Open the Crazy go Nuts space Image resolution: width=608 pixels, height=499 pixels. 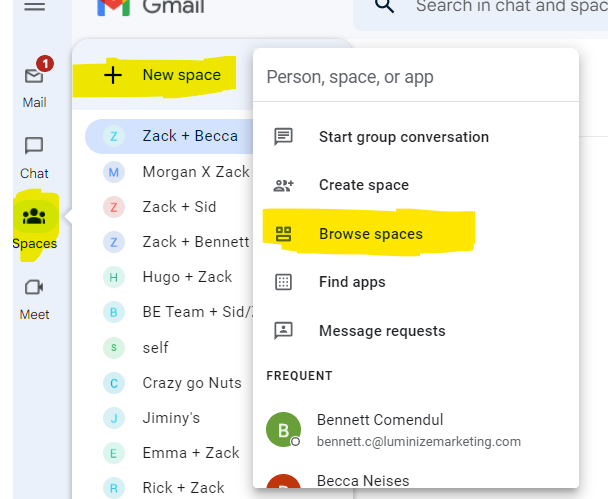(x=169, y=383)
